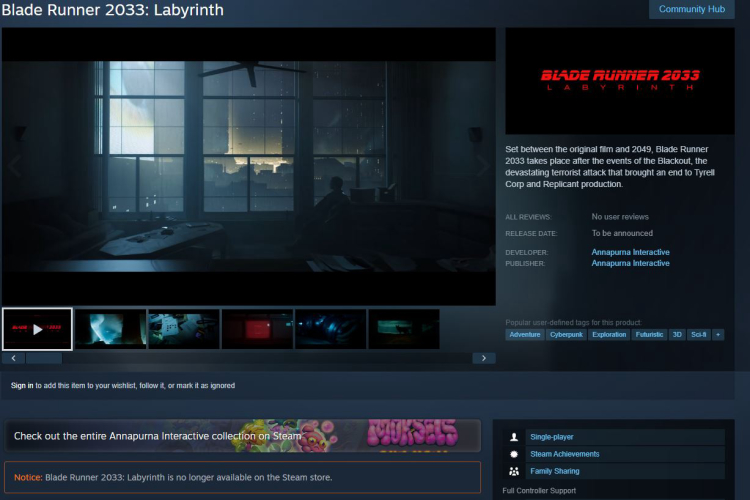Select the Exploration tag

point(609,334)
